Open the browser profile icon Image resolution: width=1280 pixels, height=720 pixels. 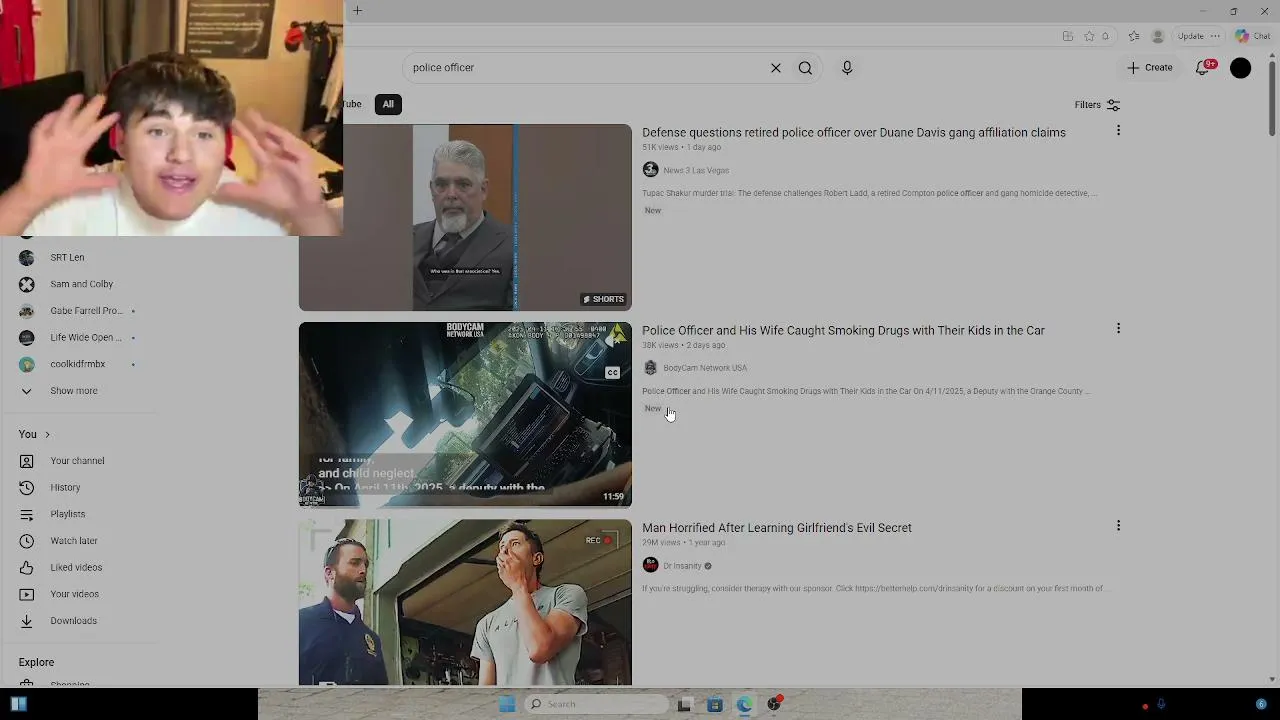1158,36
